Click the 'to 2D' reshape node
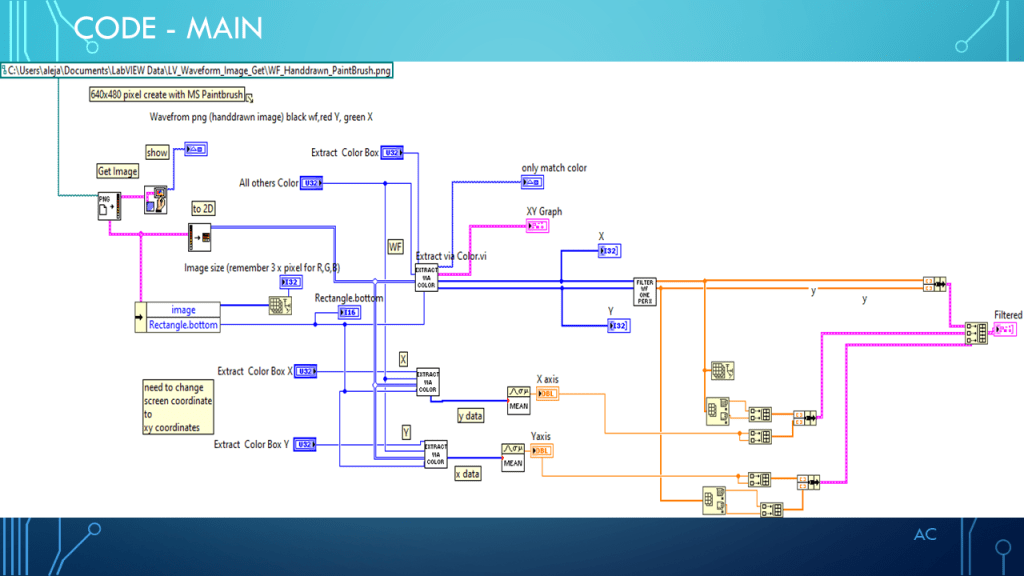Screen dimensions: 1024x576 pyautogui.click(x=200, y=237)
